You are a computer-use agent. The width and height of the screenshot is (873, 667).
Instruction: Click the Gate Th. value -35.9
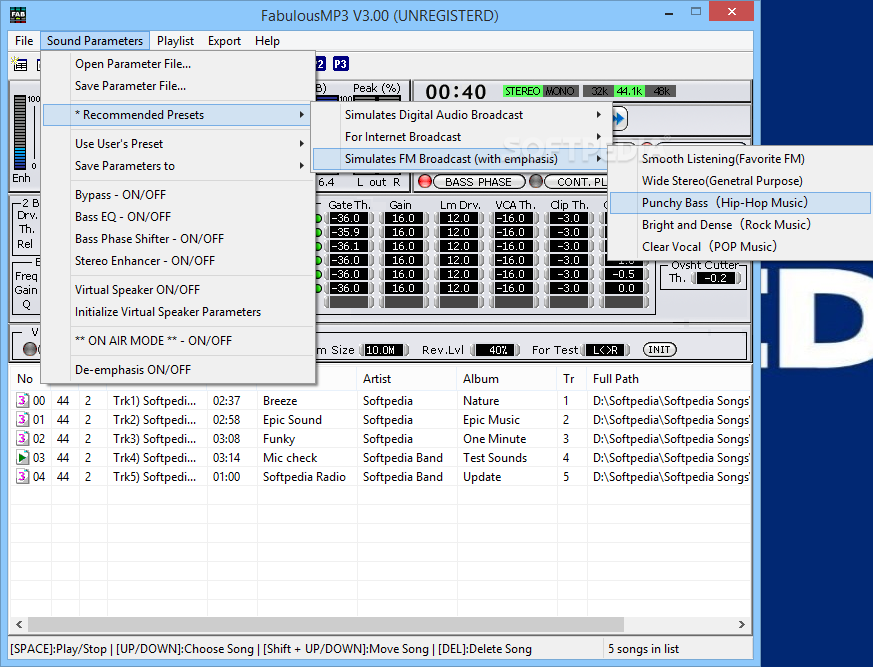pos(348,232)
